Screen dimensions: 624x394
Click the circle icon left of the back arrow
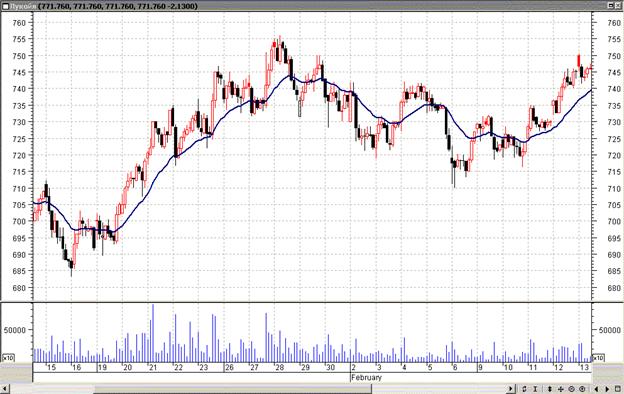[x=582, y=389]
